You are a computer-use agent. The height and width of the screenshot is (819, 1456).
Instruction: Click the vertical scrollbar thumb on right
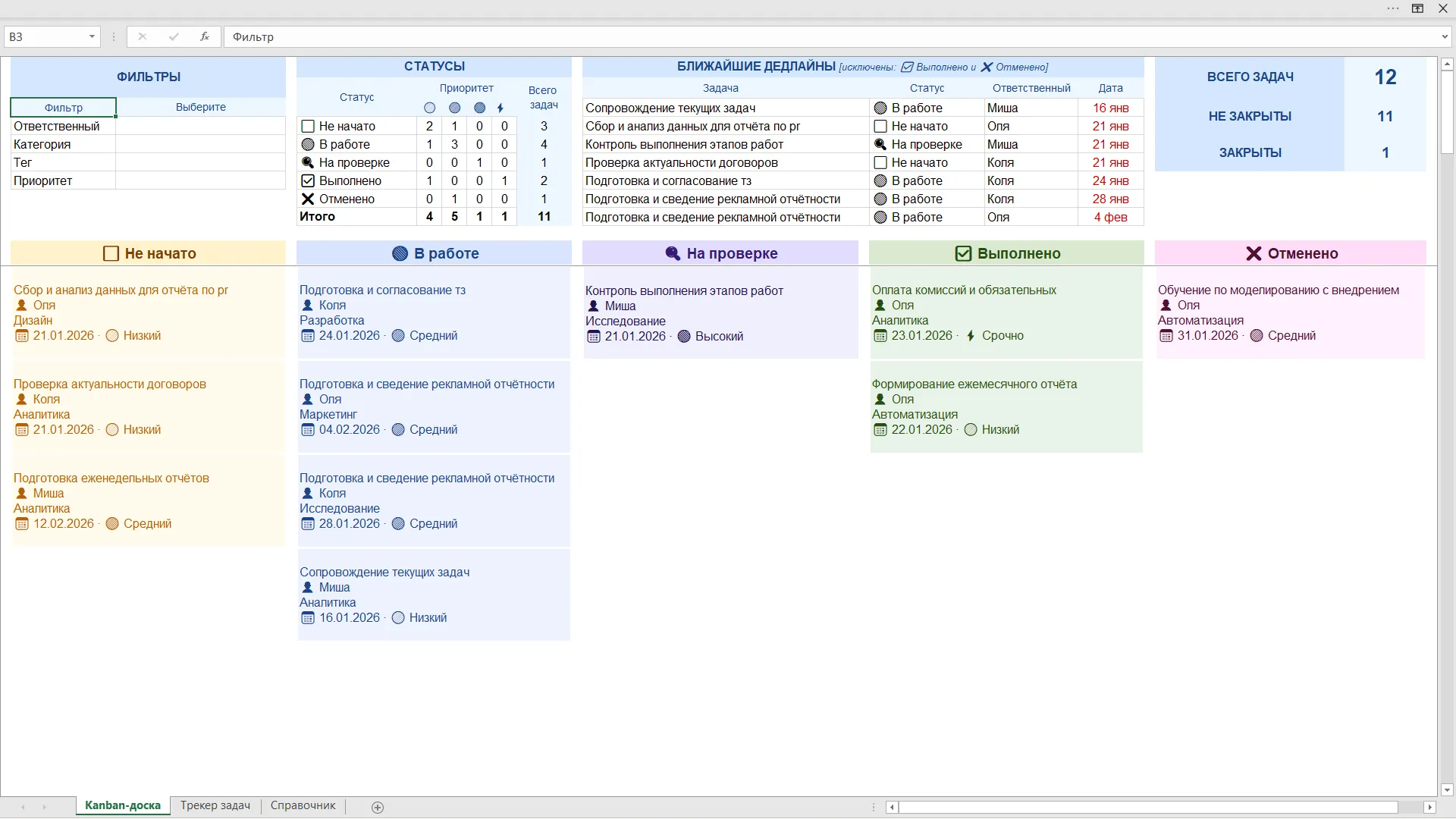click(1447, 114)
